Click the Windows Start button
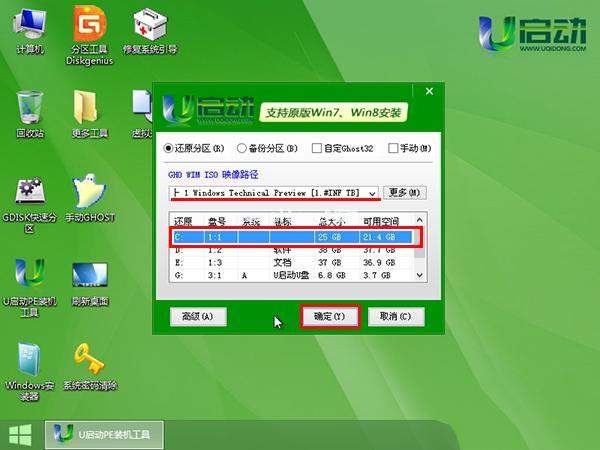600x450 pixels. (x=20, y=435)
